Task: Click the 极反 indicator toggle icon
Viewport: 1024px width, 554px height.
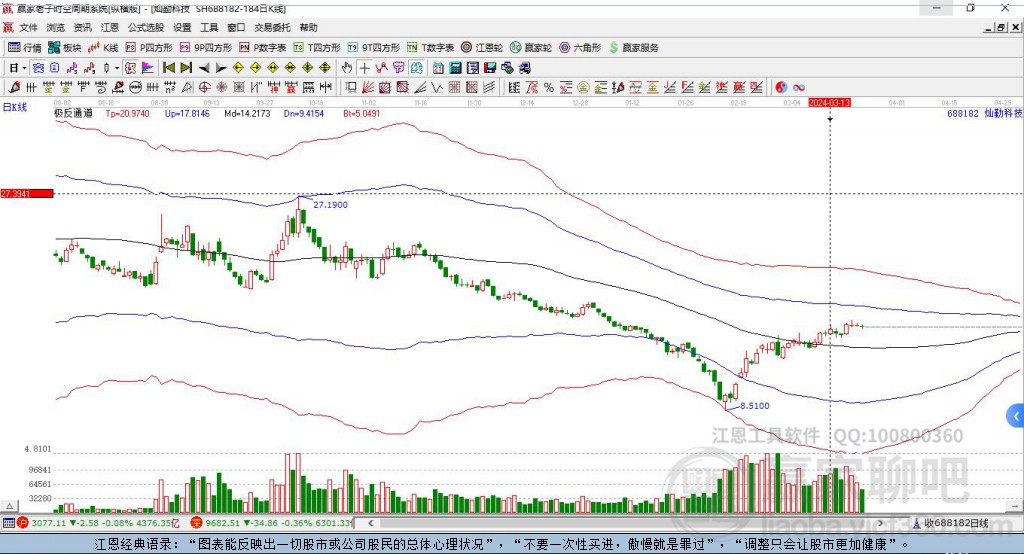Action: click(130, 68)
